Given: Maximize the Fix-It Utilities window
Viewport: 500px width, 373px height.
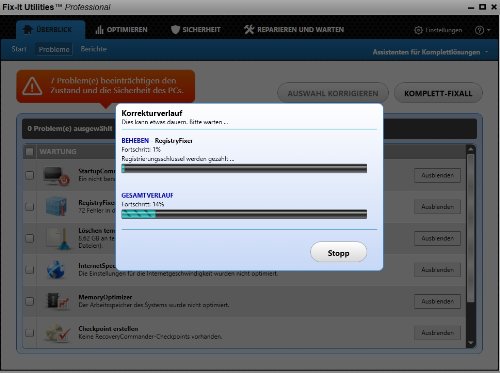Looking at the screenshot, I should [482, 7].
